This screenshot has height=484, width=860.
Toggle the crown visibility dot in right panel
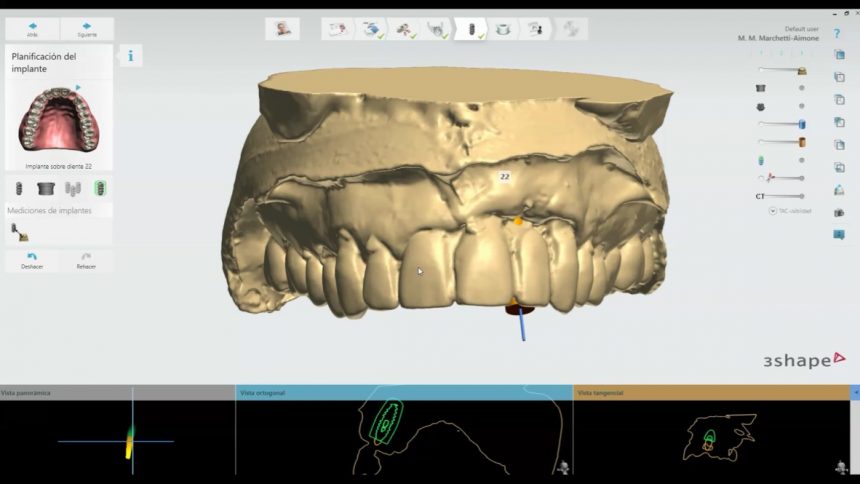[801, 88]
